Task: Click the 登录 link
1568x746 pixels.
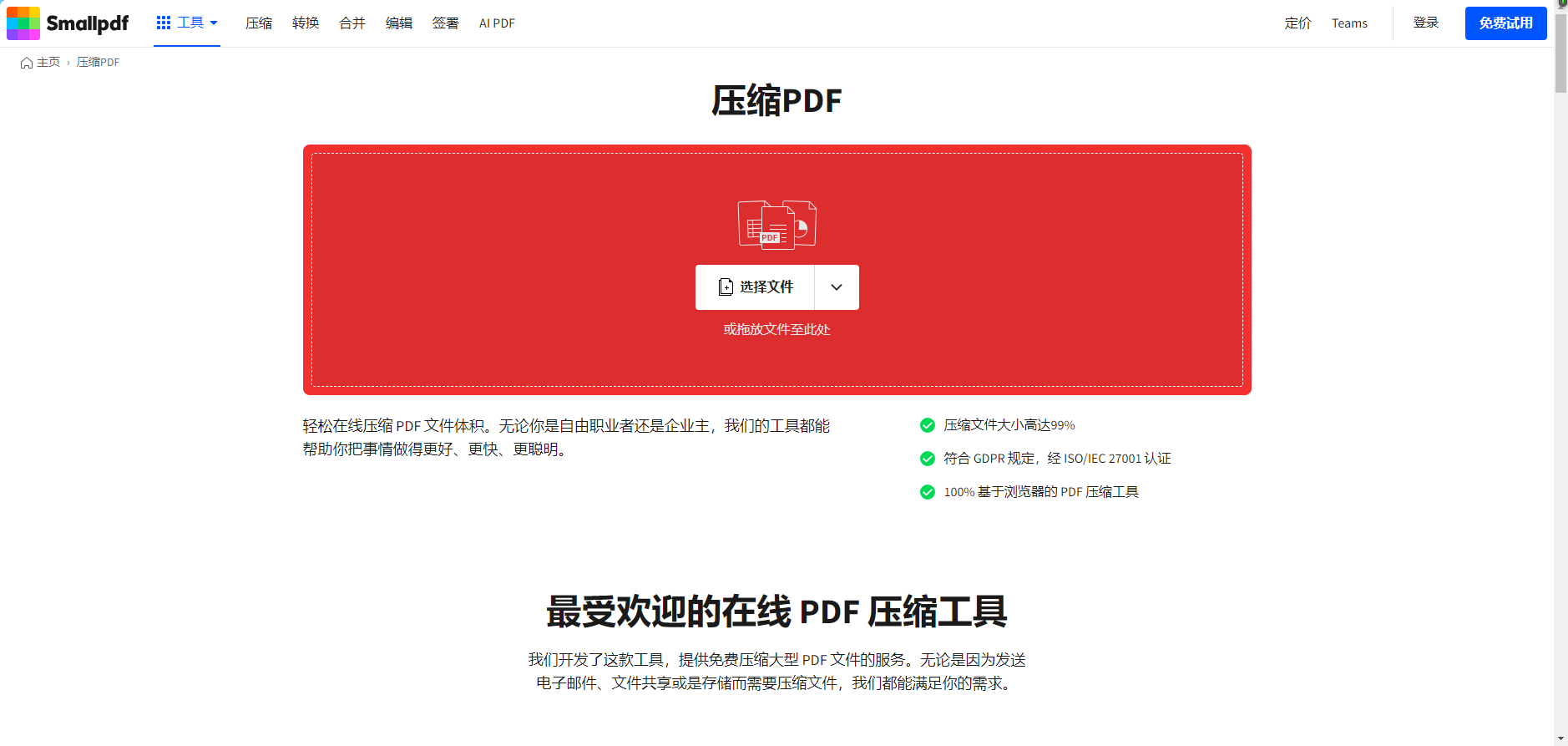Action: 1426,23
